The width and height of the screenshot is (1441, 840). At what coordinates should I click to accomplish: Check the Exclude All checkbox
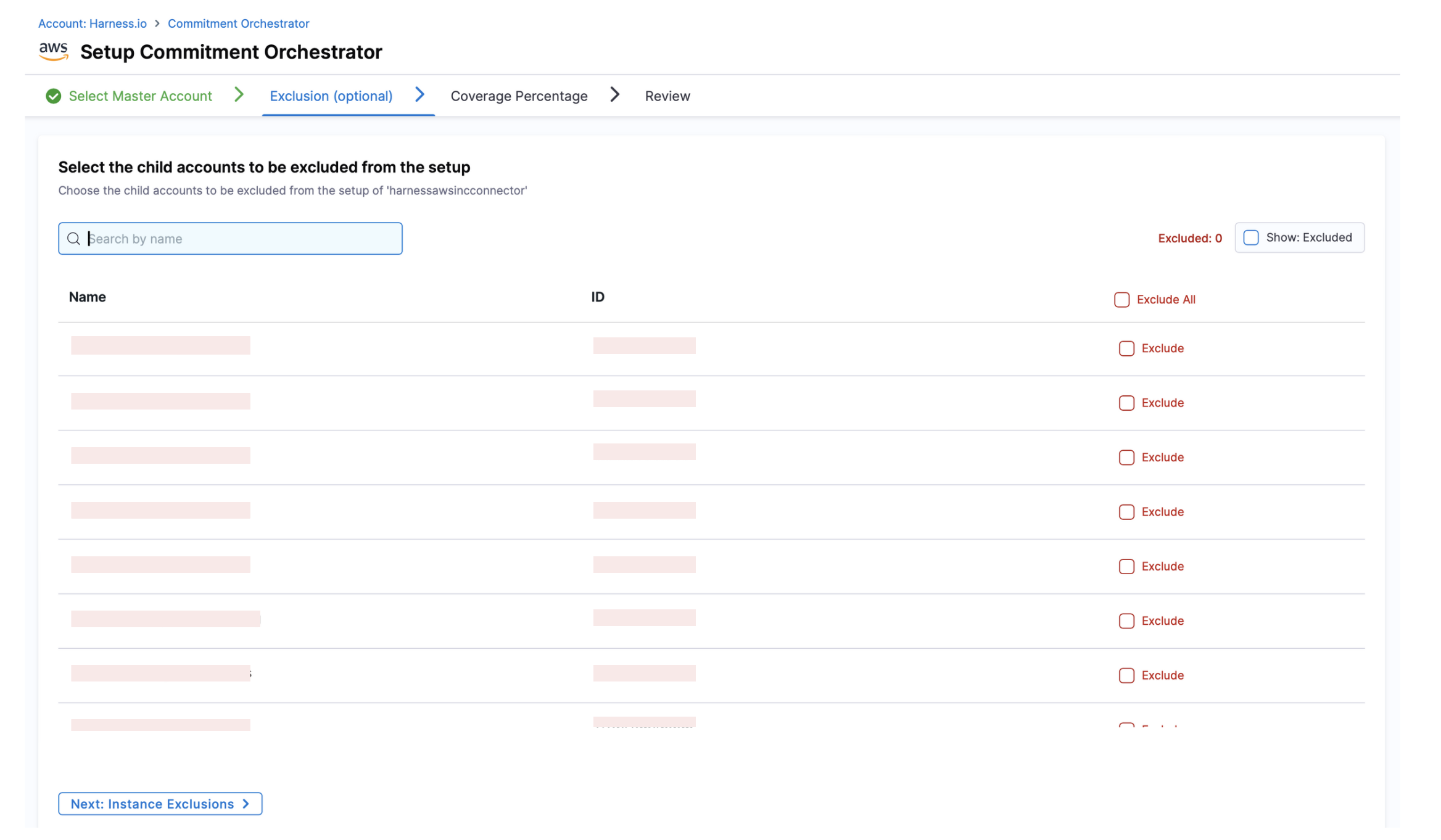pyautogui.click(x=1121, y=300)
